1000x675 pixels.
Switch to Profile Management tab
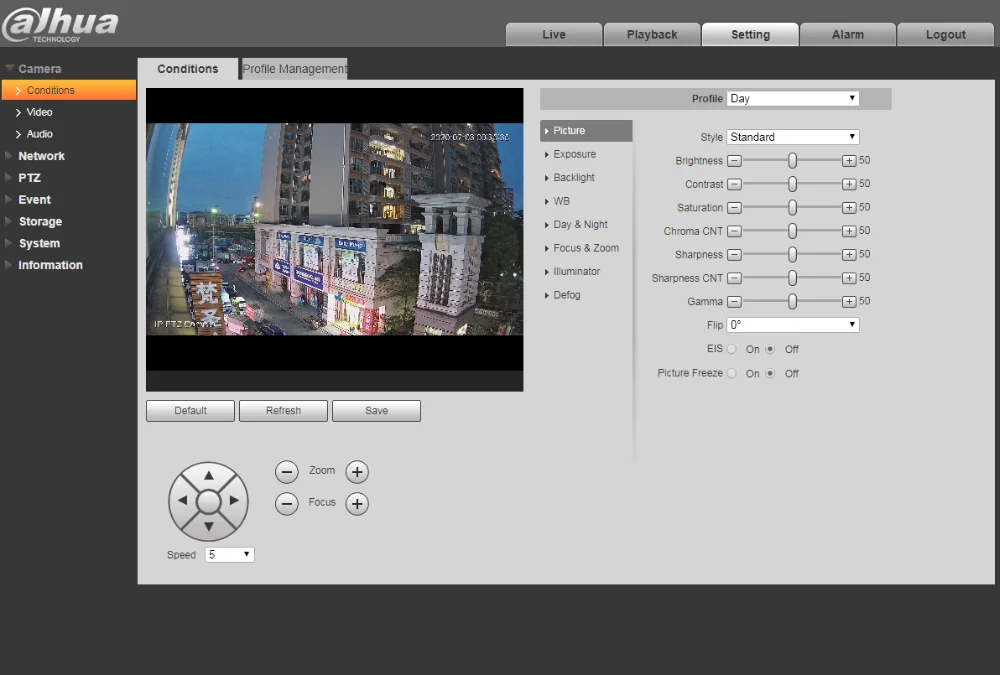pos(294,69)
